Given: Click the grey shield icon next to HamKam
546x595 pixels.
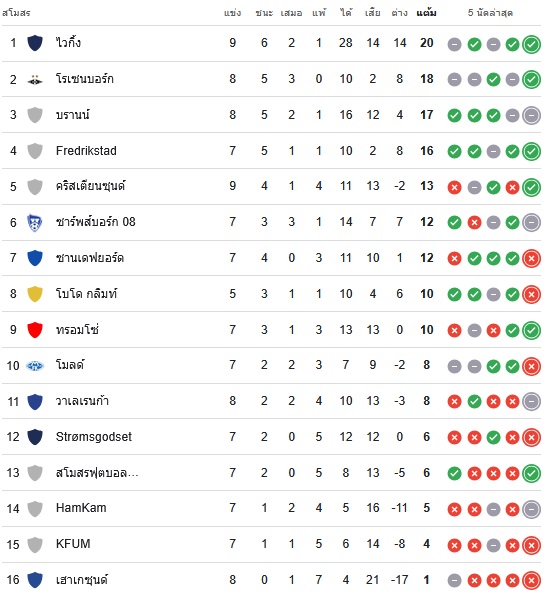Looking at the screenshot, I should (x=35, y=509).
